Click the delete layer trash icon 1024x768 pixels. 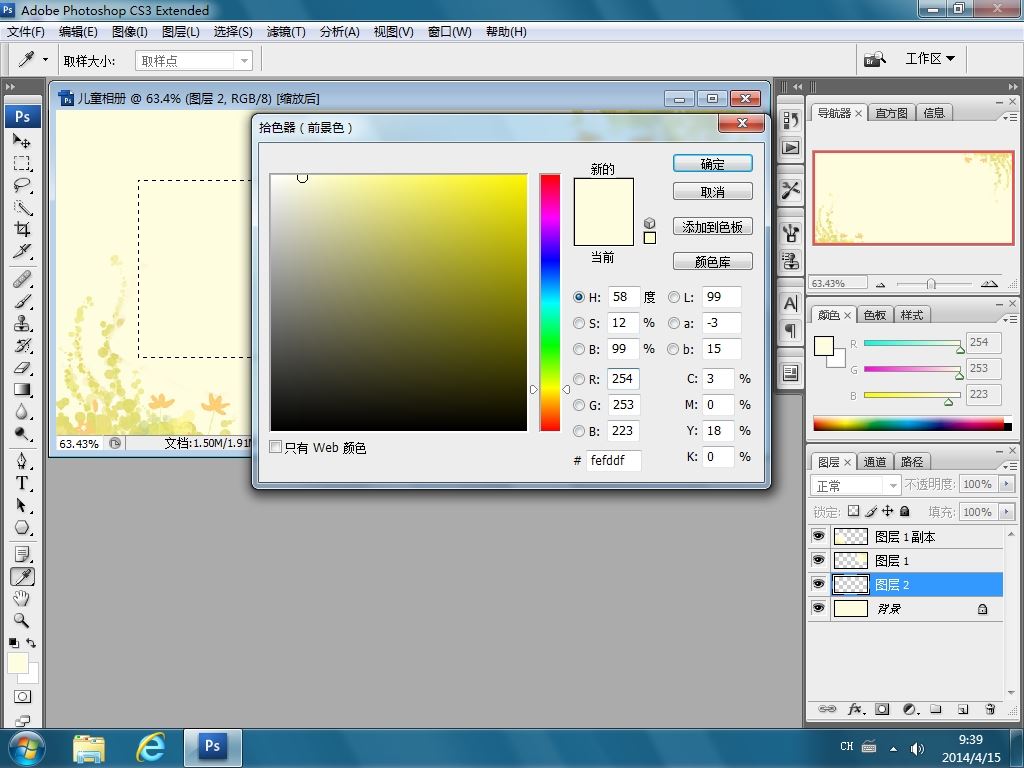990,709
